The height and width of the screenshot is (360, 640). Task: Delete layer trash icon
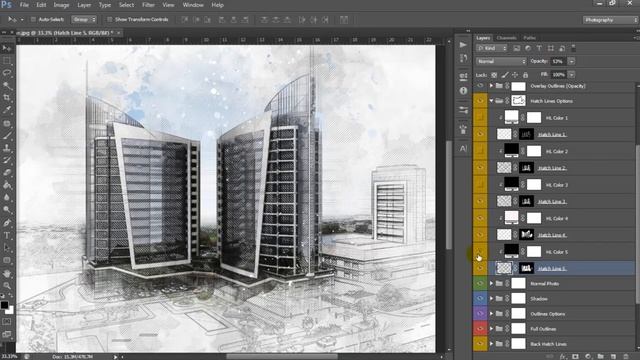[626, 356]
